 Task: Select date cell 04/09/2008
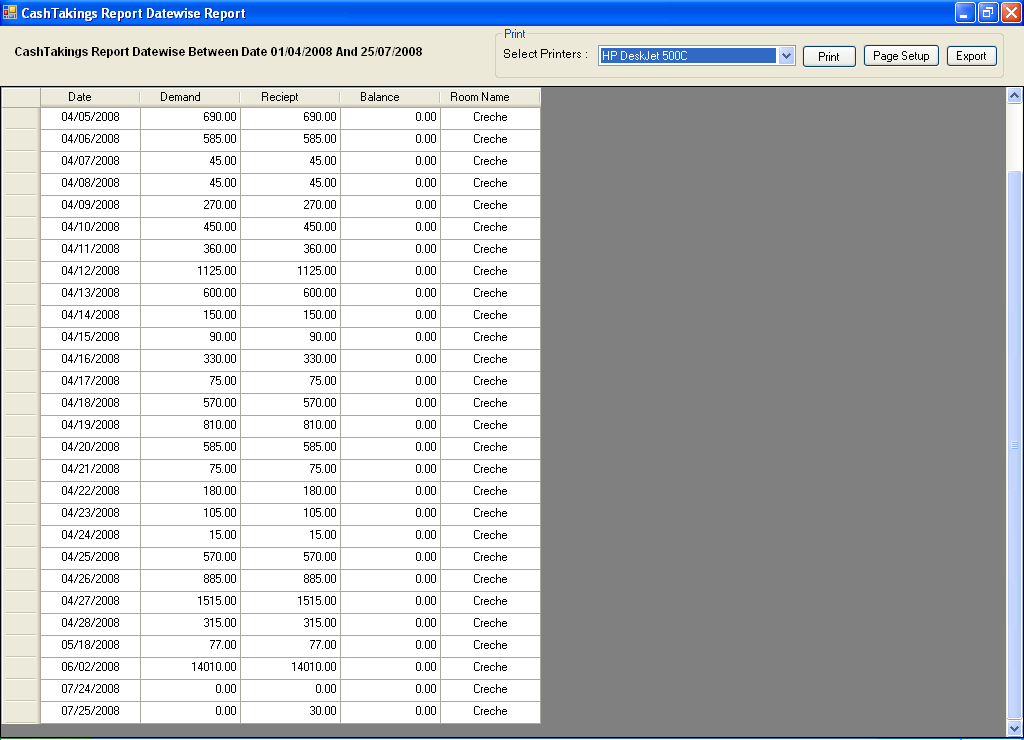pos(90,205)
